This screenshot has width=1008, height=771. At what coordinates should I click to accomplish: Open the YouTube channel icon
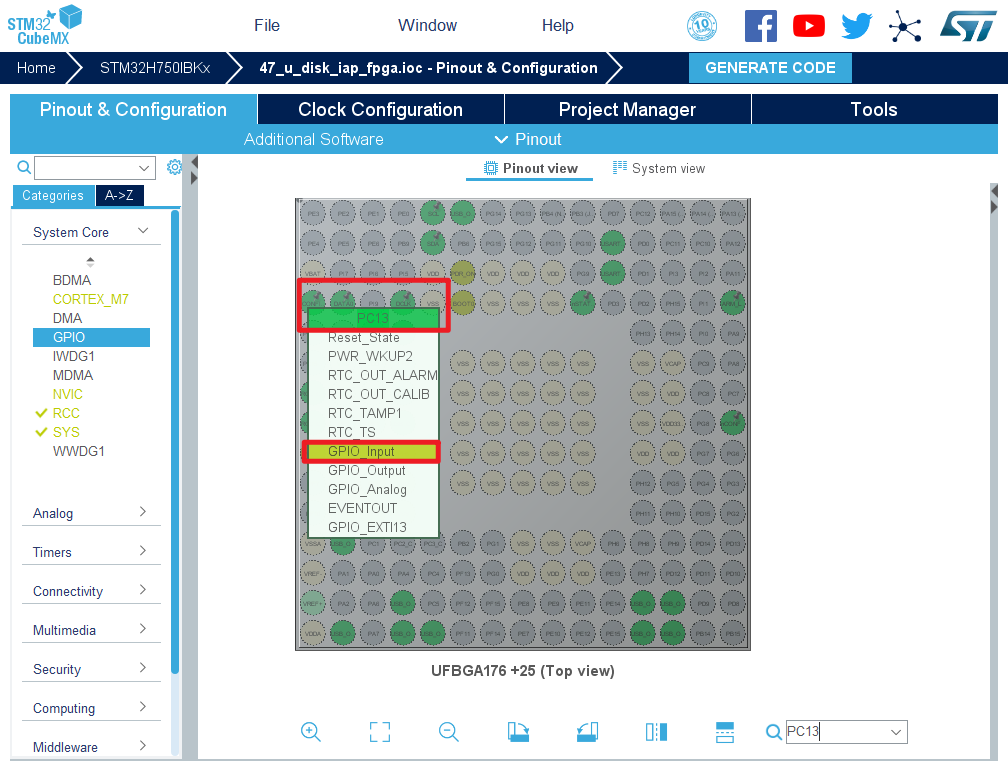[808, 26]
